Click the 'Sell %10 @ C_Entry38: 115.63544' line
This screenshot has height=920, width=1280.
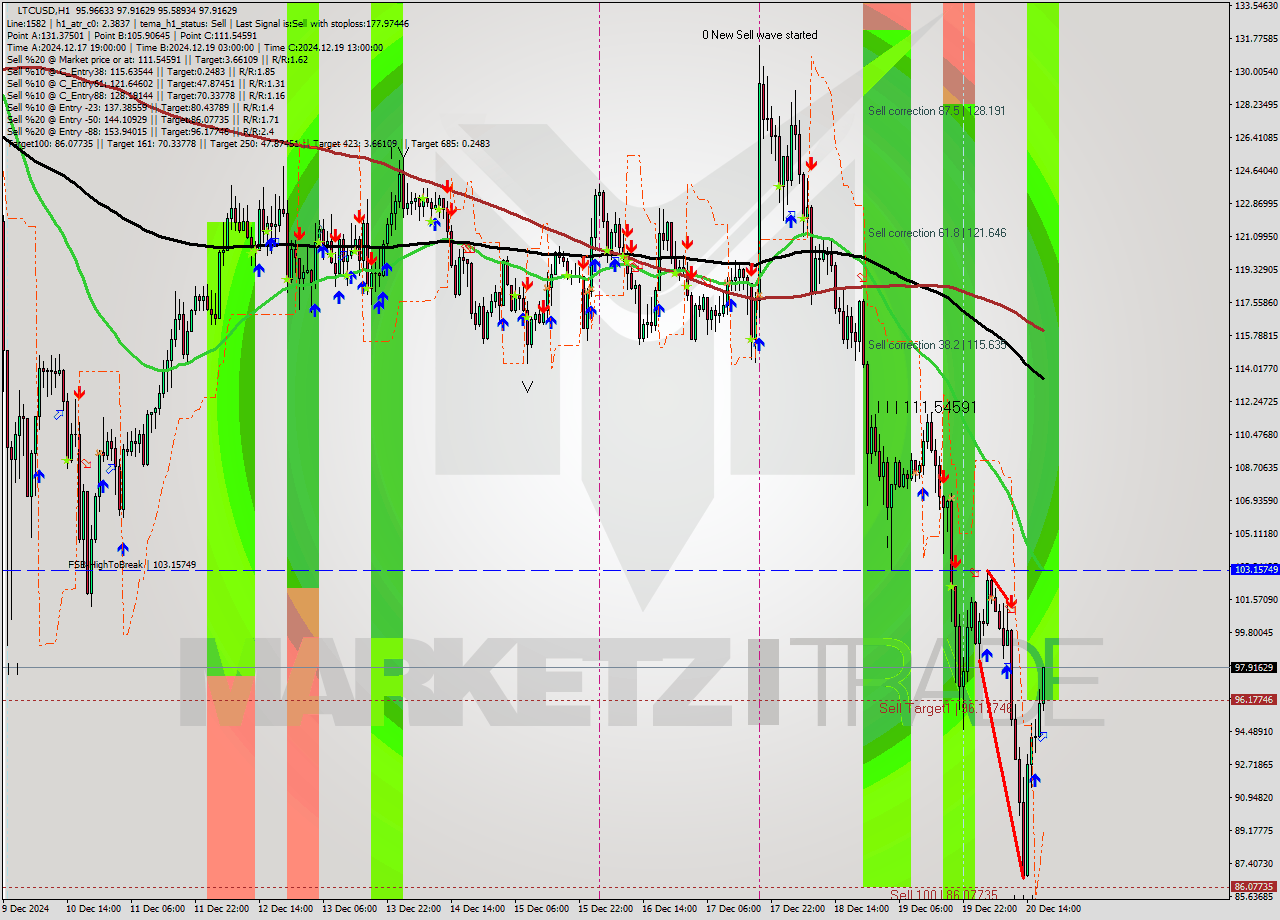point(140,71)
